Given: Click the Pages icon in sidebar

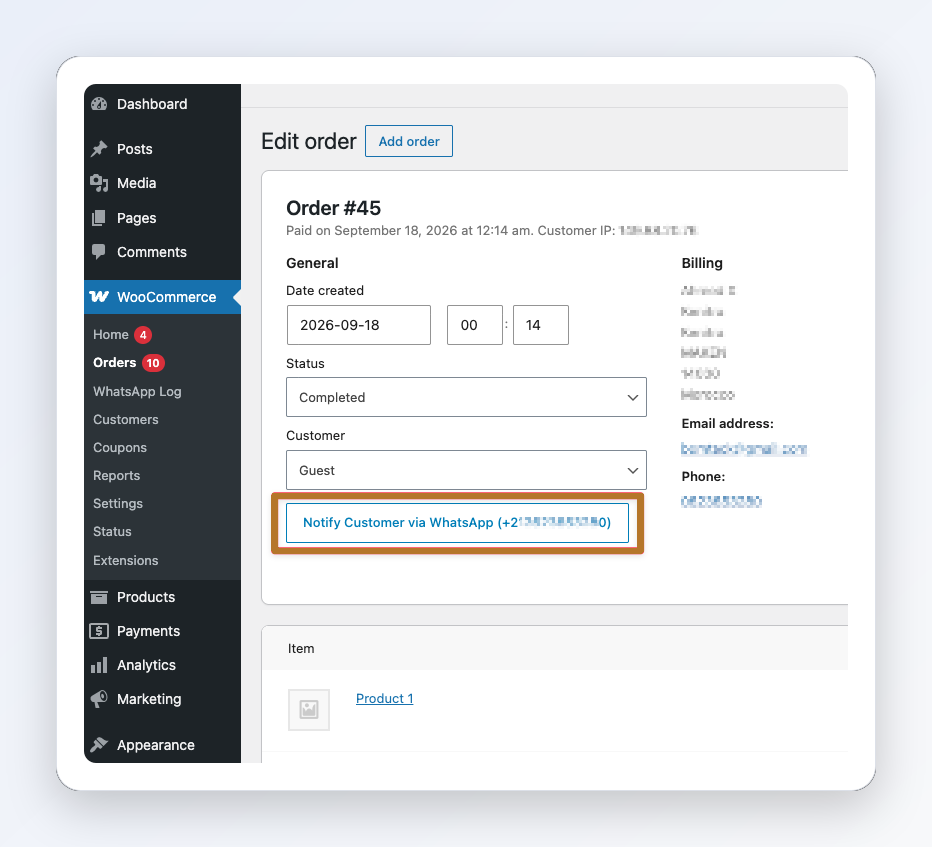Looking at the screenshot, I should (x=99, y=218).
